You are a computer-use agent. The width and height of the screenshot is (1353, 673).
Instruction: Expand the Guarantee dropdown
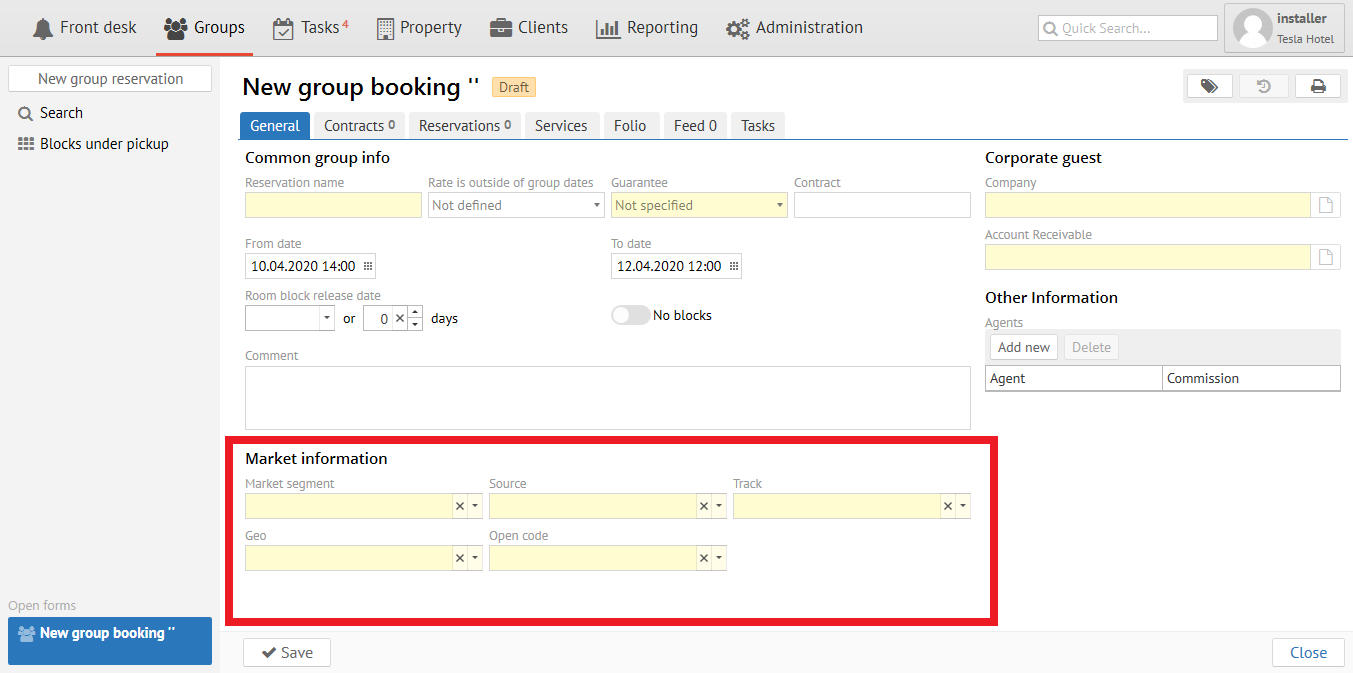(x=779, y=205)
